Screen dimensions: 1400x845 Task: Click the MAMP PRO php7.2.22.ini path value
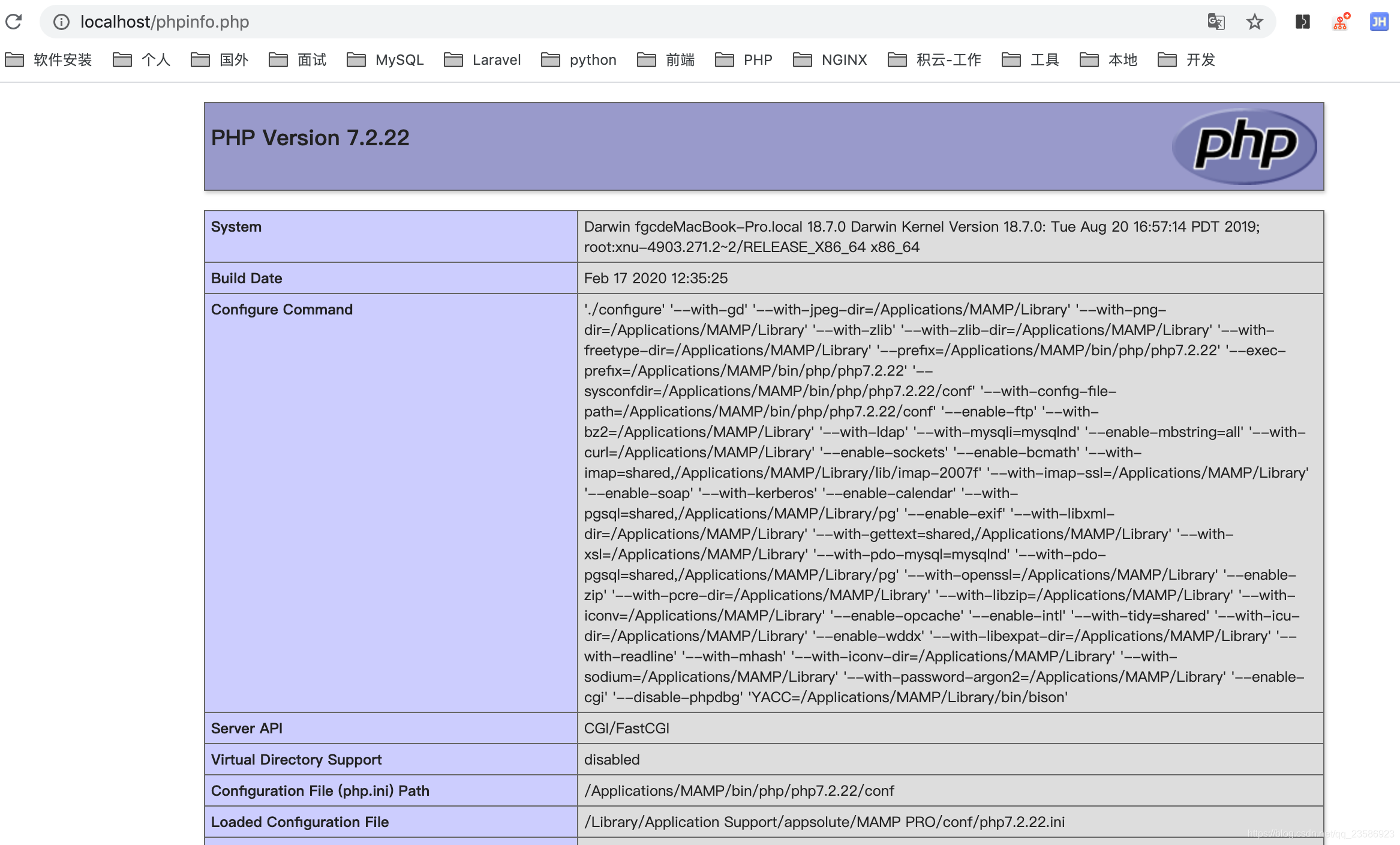tap(825, 822)
